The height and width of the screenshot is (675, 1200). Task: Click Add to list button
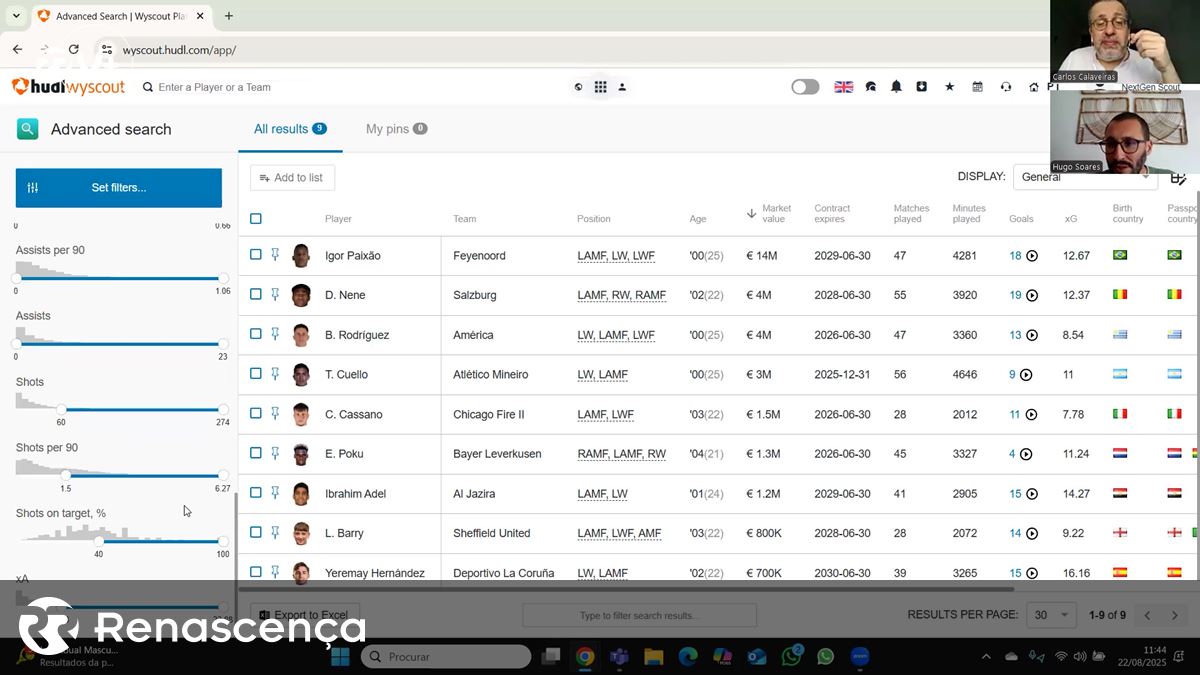click(292, 178)
